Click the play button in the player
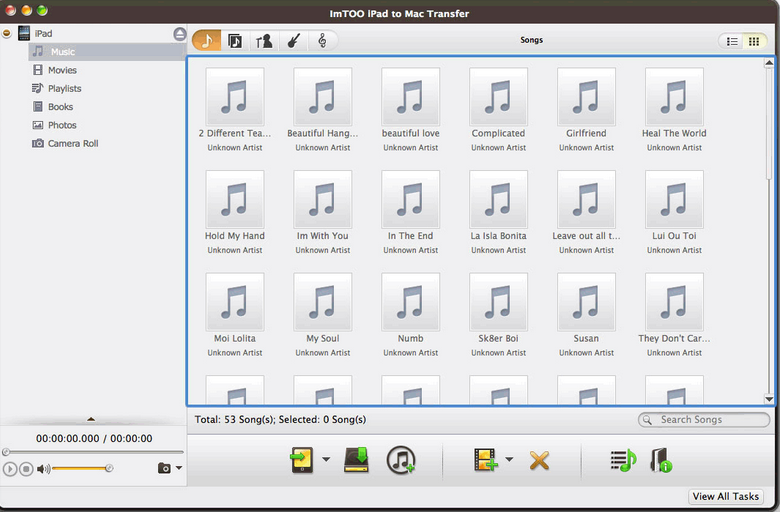Image resolution: width=780 pixels, height=512 pixels. (10, 469)
